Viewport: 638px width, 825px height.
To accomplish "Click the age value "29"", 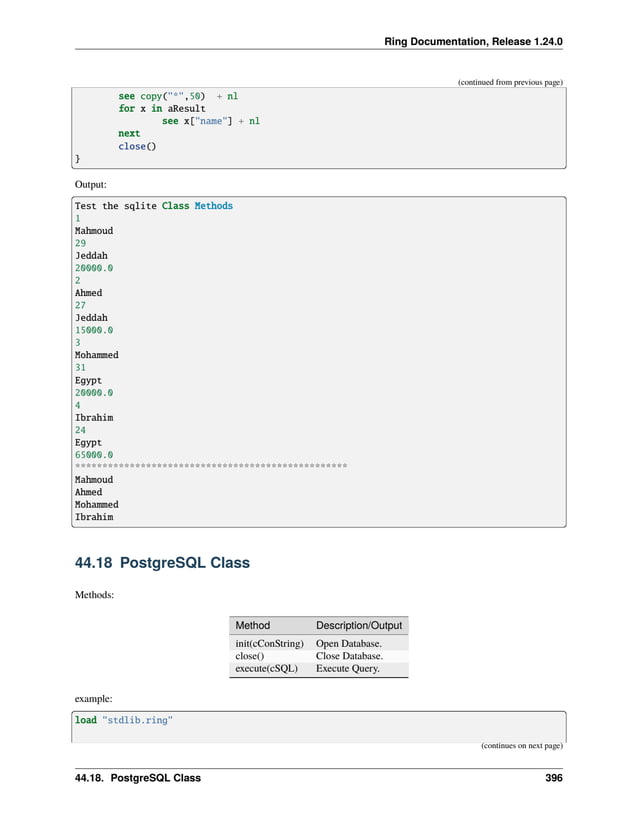I will tap(80, 243).
